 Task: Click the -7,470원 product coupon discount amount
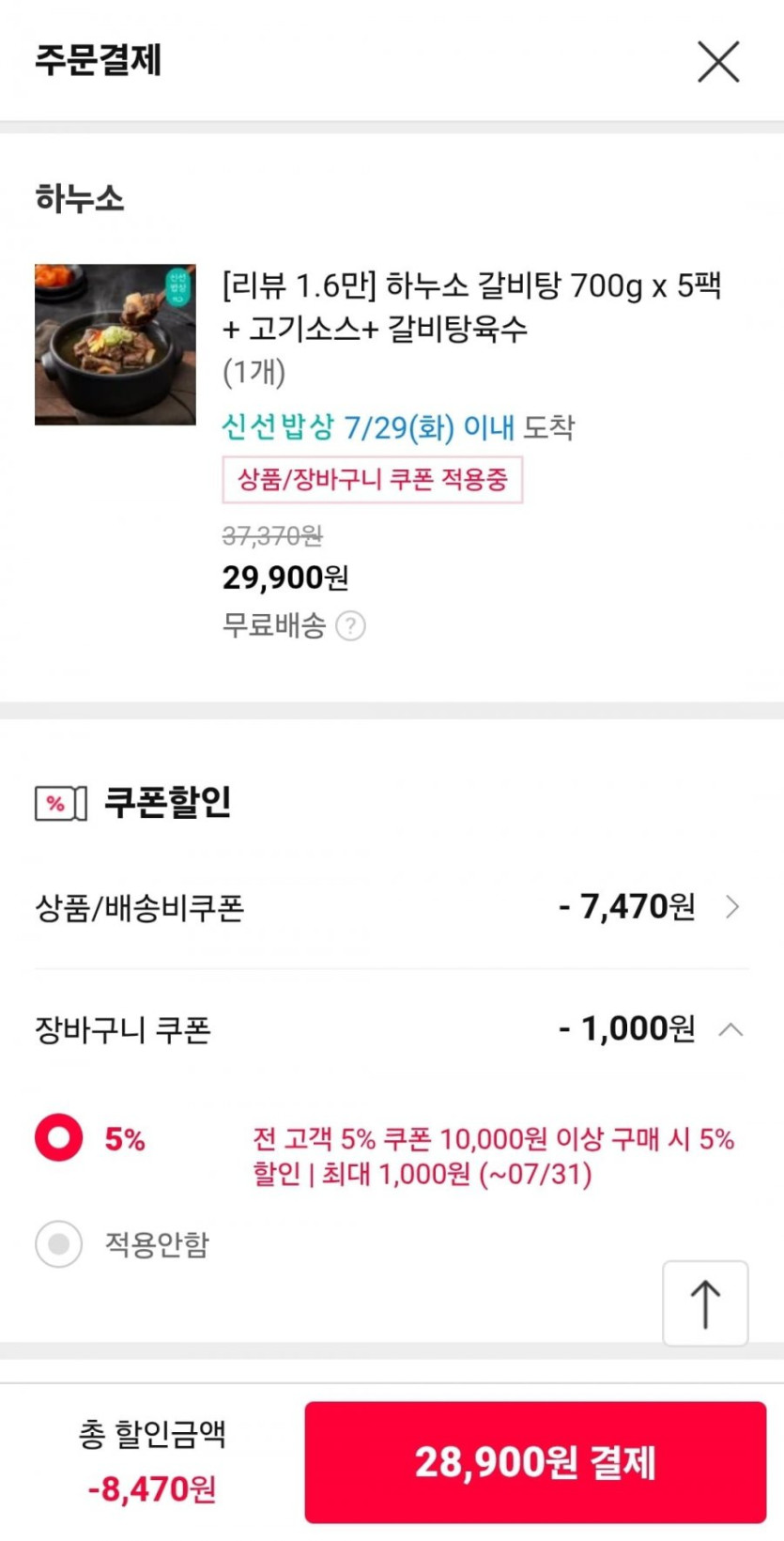click(626, 907)
